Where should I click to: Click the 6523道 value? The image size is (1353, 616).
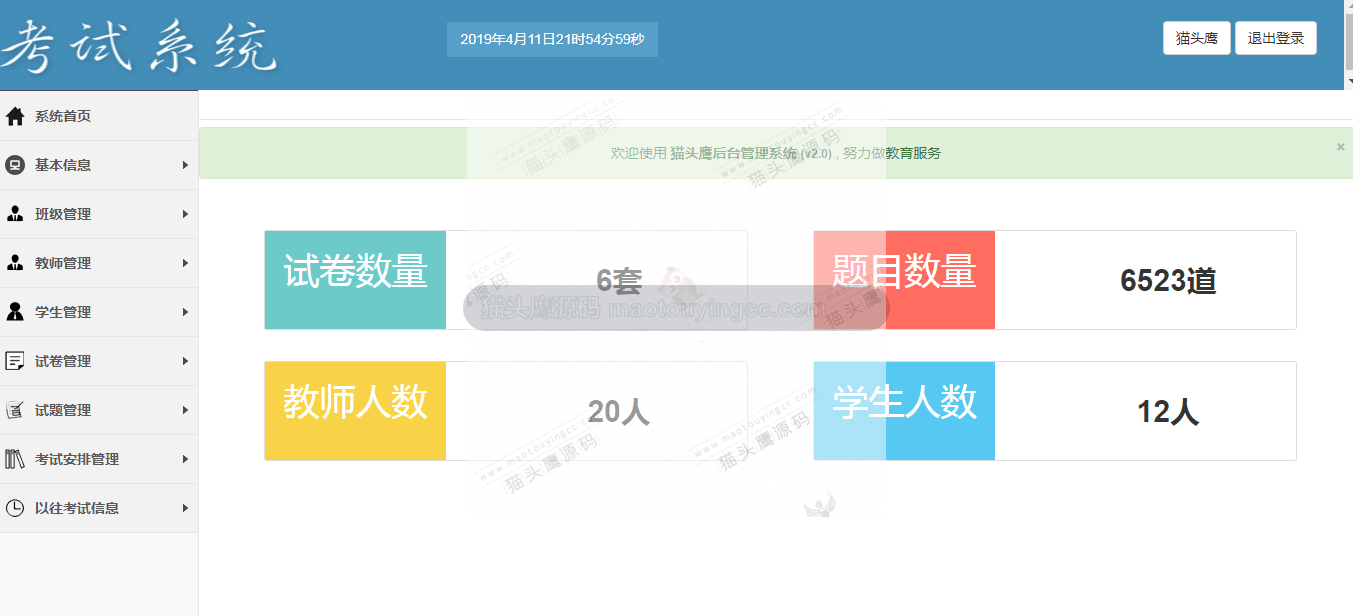click(1168, 281)
